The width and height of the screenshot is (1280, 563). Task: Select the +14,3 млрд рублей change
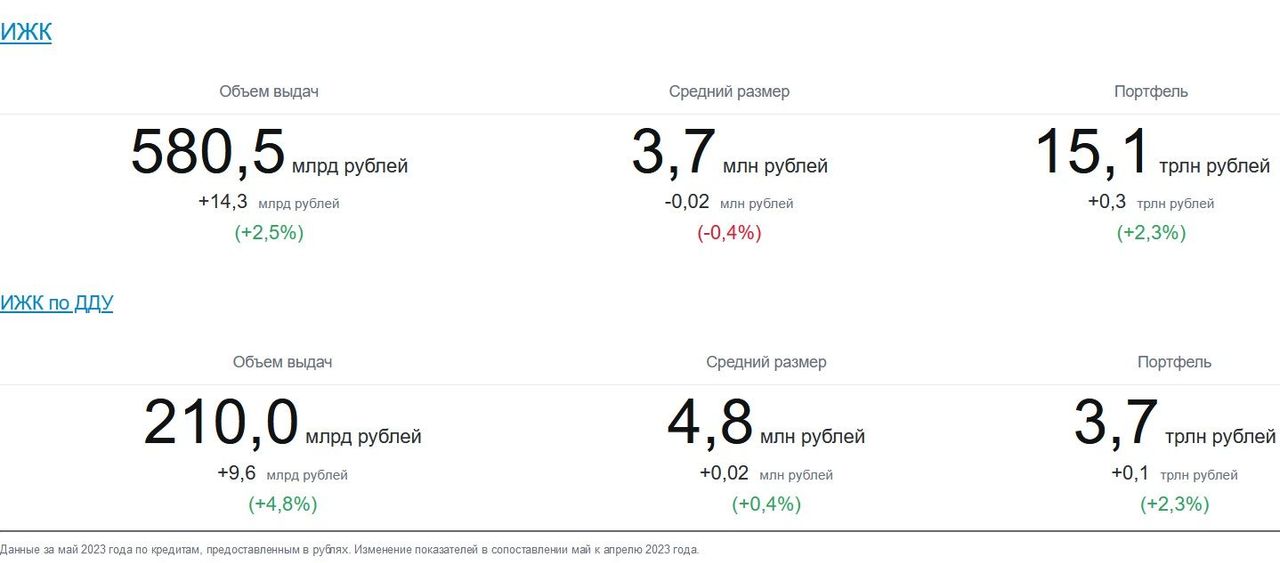(x=268, y=202)
